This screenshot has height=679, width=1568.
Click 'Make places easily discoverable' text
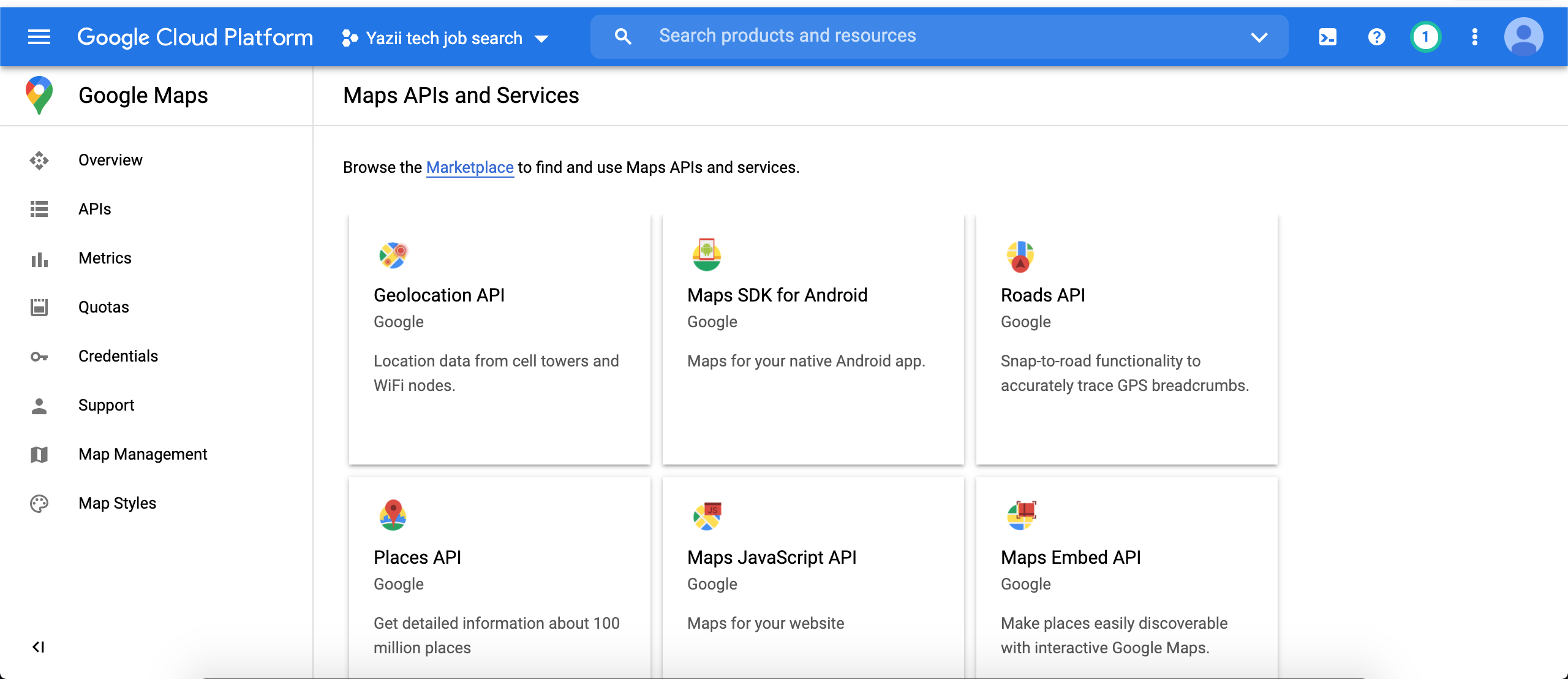(x=1114, y=635)
